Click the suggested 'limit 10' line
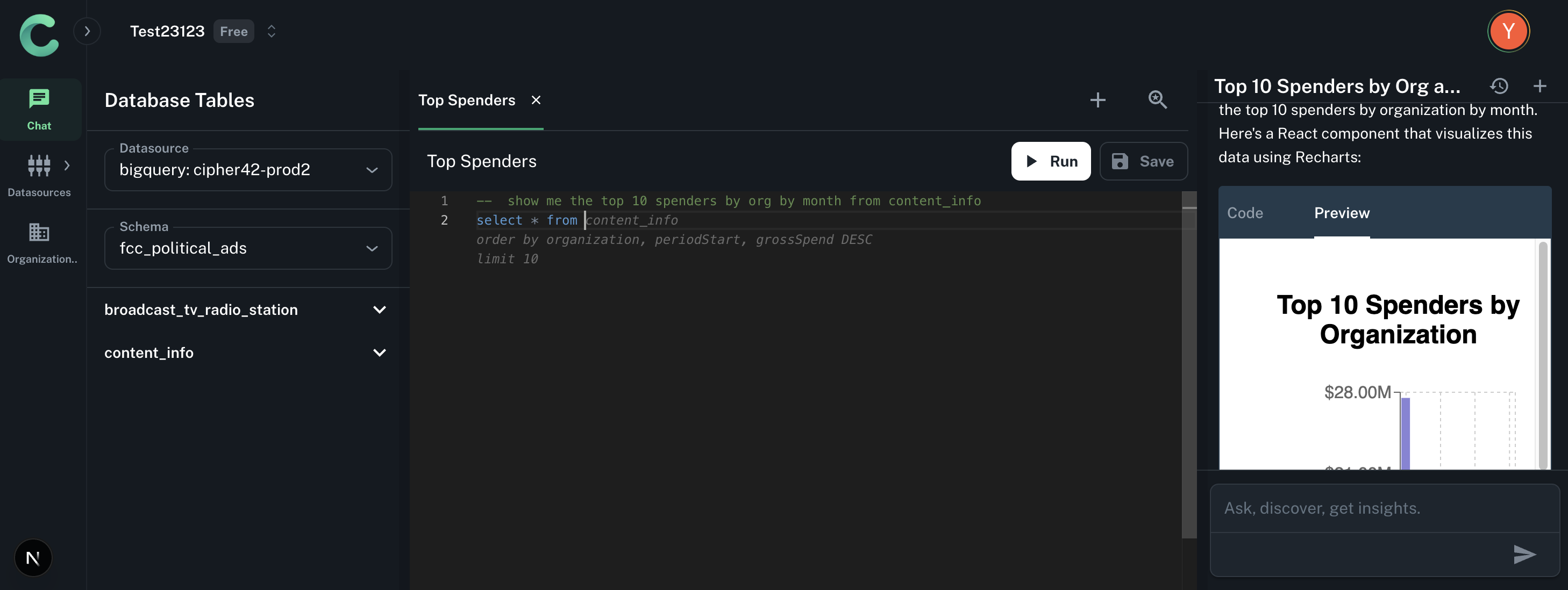The height and width of the screenshot is (590, 1568). click(507, 259)
